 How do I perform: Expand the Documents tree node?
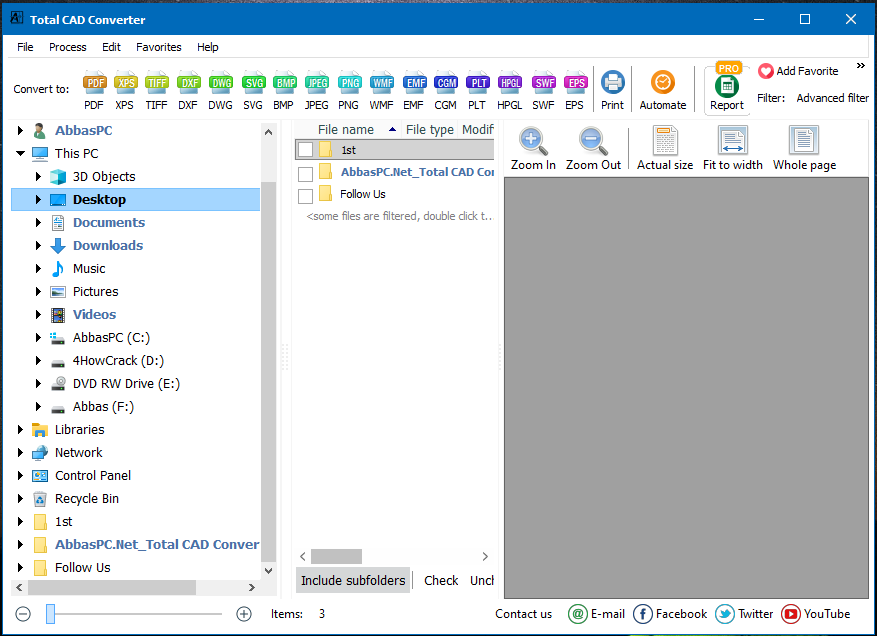(x=39, y=222)
